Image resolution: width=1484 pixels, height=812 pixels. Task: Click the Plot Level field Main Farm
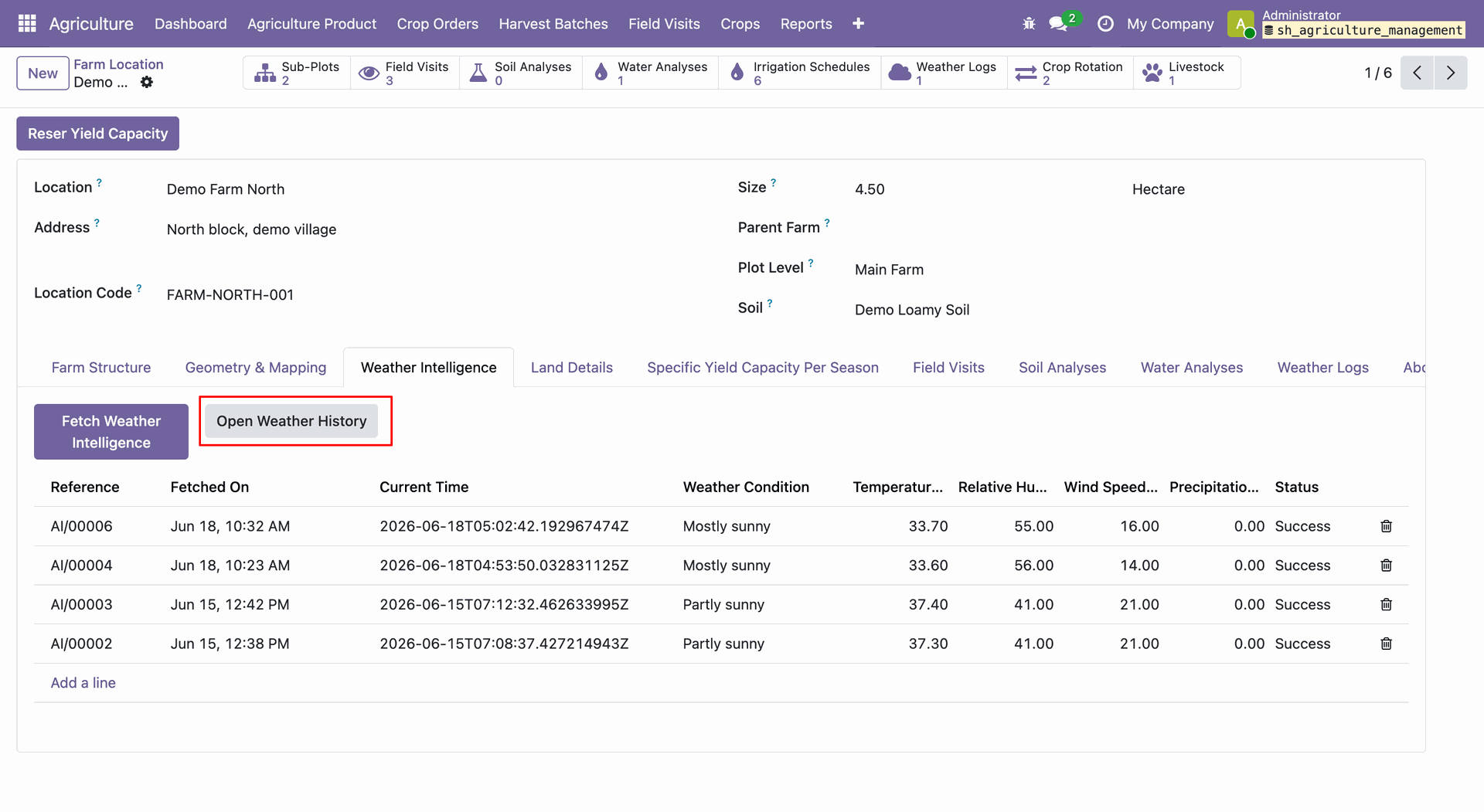[x=1132, y=270]
